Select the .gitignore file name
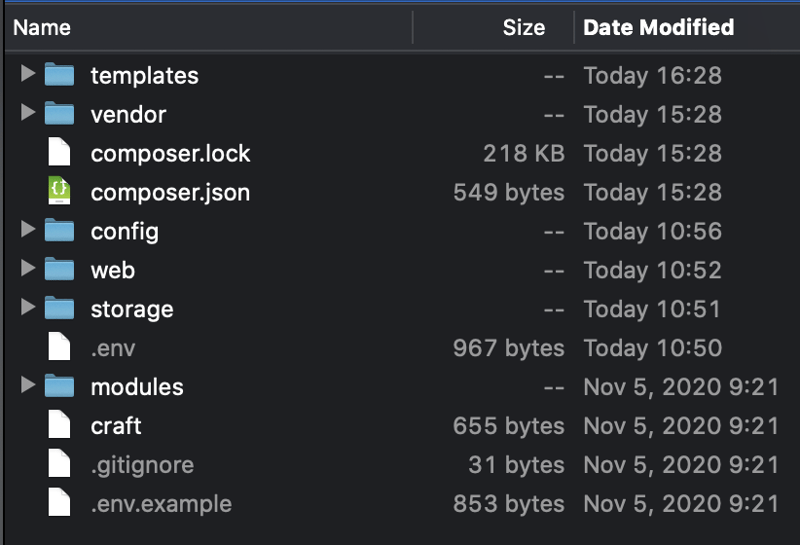800x545 pixels. 142,465
